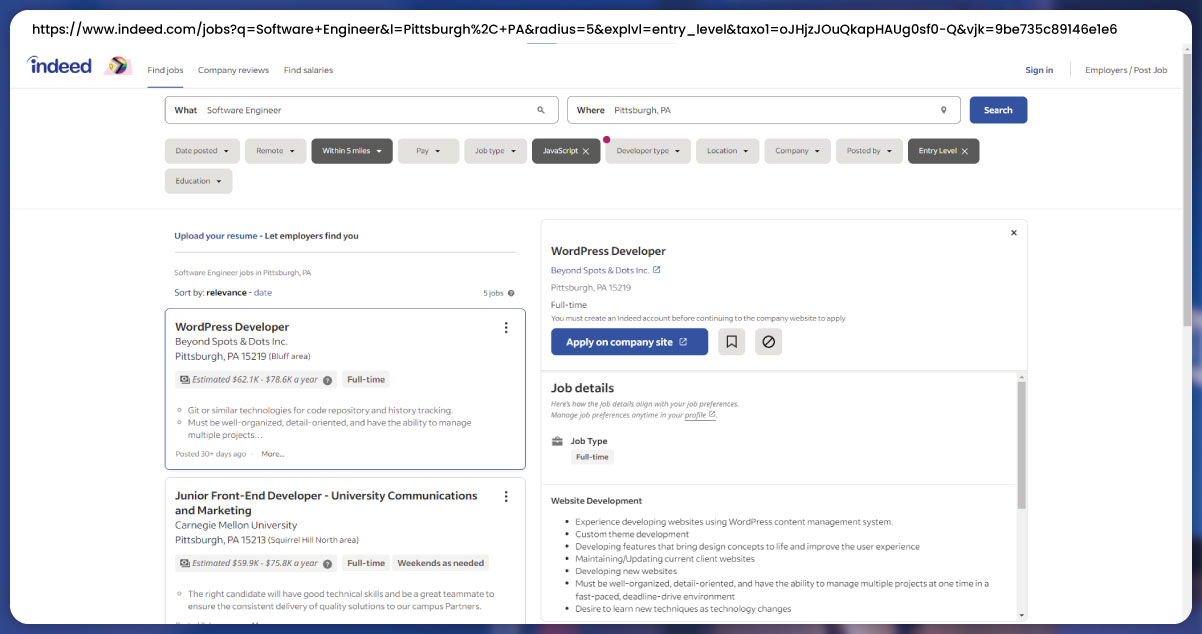The width and height of the screenshot is (1202, 634).
Task: Sort results by date
Action: click(x=263, y=293)
